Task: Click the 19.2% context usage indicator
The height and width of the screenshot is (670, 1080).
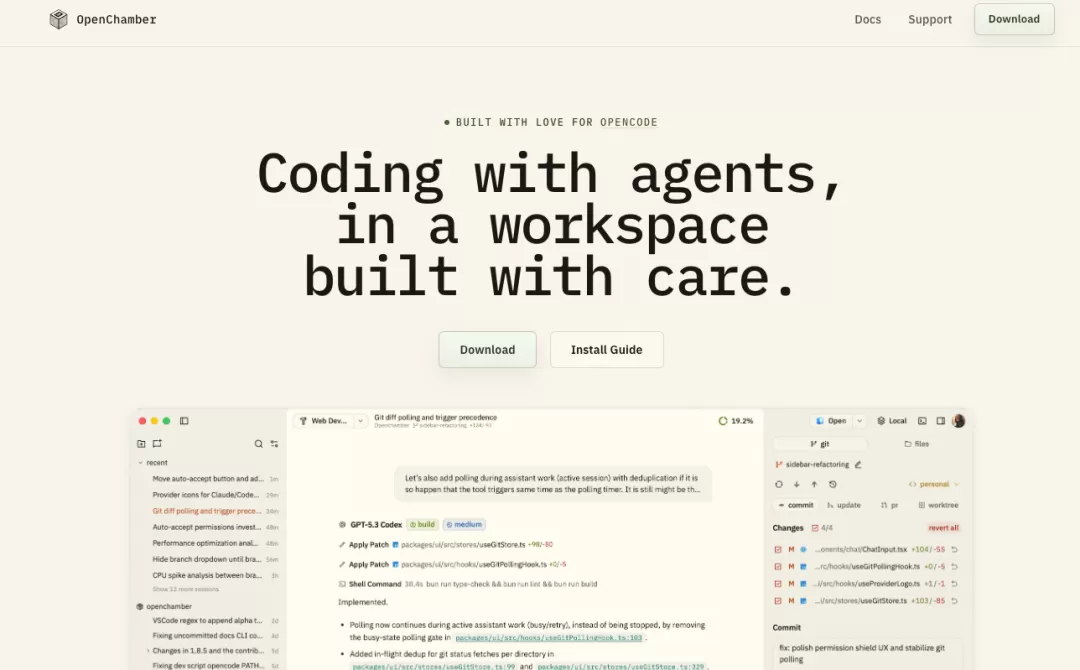Action: tap(736, 421)
